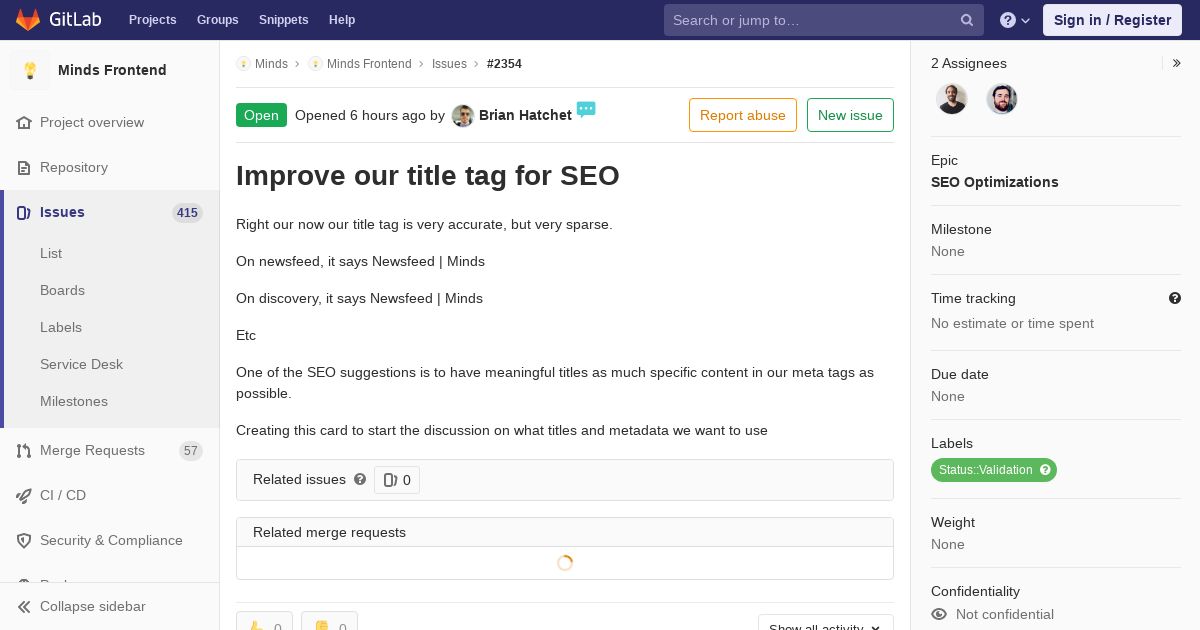Open the SEO Optimizations epic
The height and width of the screenshot is (630, 1200).
994,182
